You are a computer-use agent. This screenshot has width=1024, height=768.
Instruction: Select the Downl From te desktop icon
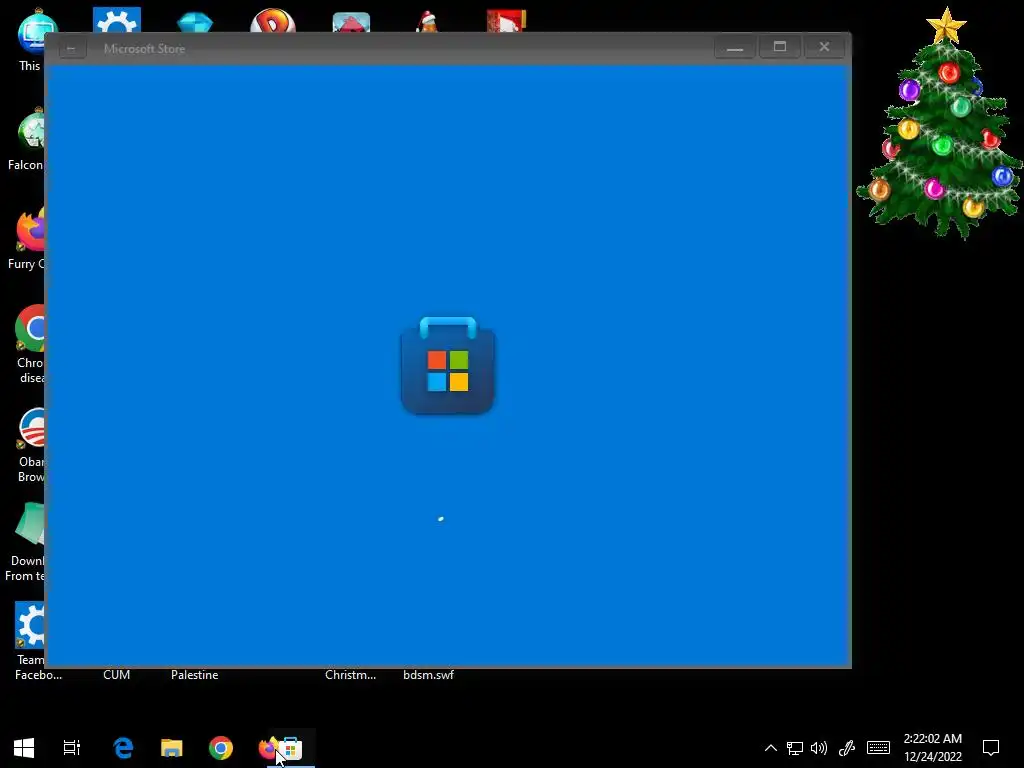(x=26, y=542)
